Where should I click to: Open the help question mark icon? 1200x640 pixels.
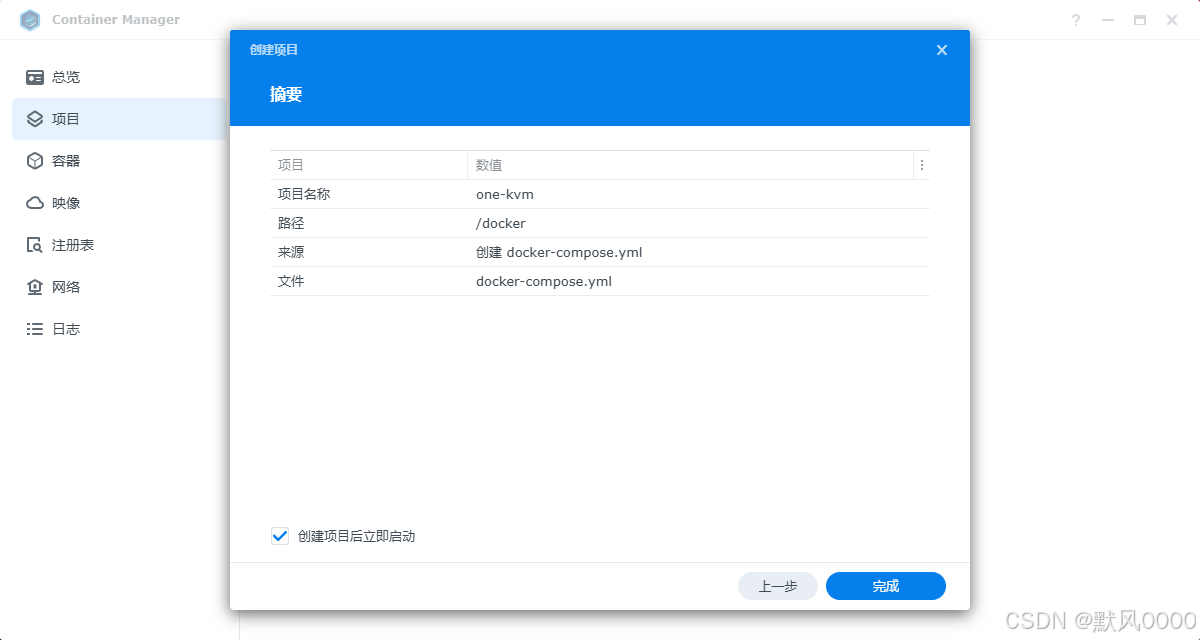click(x=1075, y=19)
